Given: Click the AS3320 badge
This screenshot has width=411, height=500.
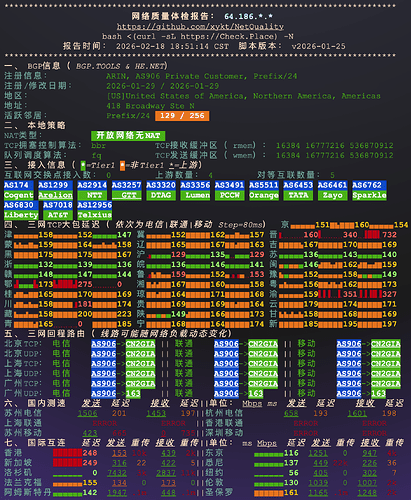Looking at the screenshot, I should point(161,185).
